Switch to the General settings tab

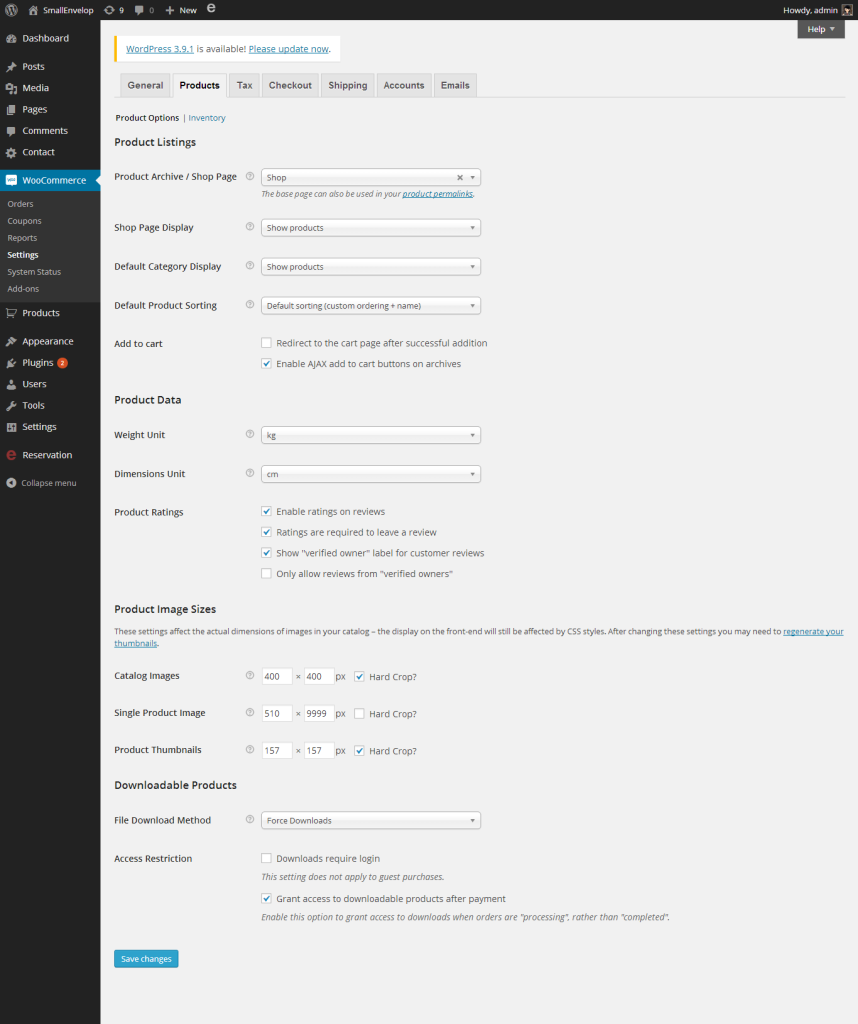point(146,86)
